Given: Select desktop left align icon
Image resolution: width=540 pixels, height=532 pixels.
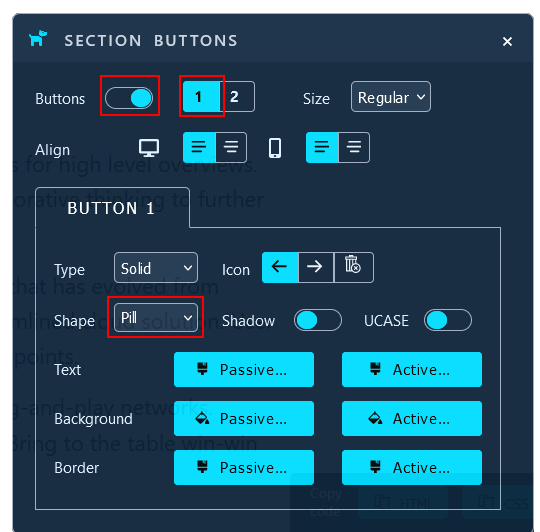Looking at the screenshot, I should click(x=199, y=147).
